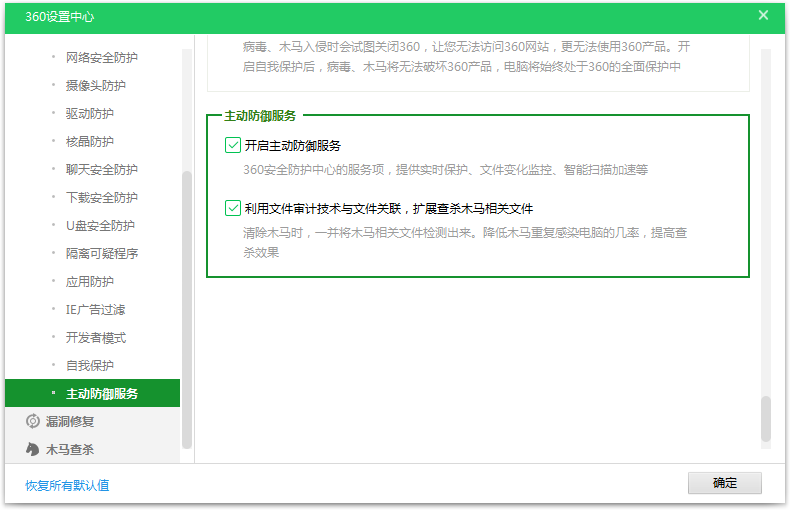Select 网络安全防护 in sidebar

point(101,57)
